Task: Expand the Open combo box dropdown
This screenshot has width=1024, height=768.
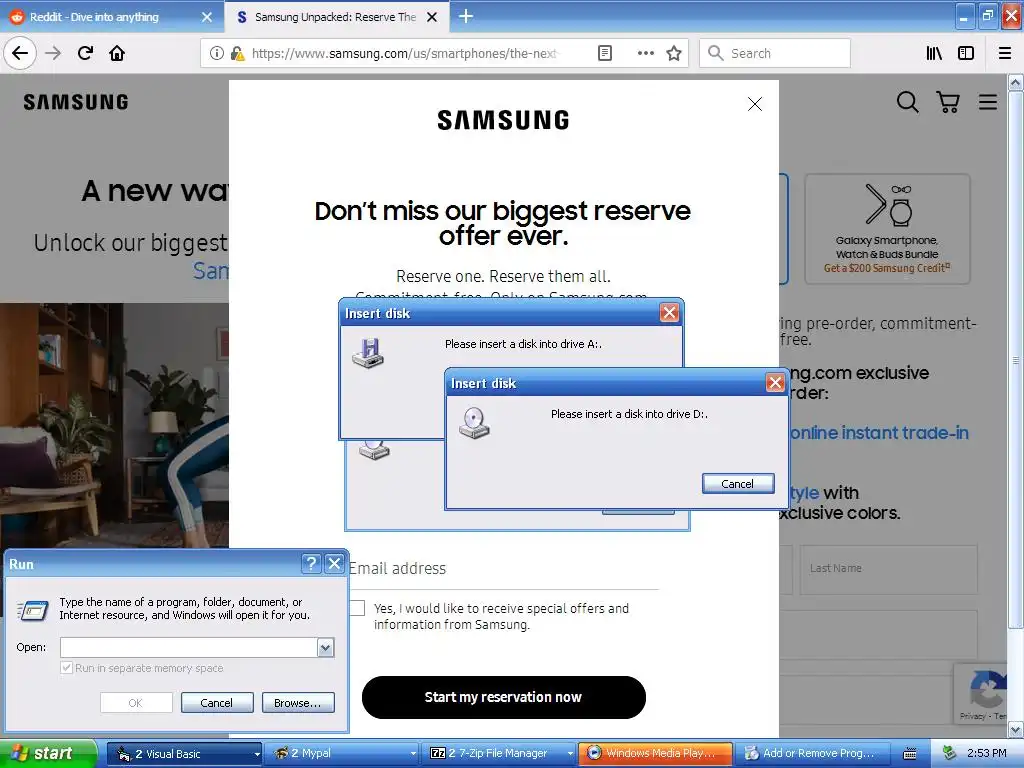Action: click(325, 647)
